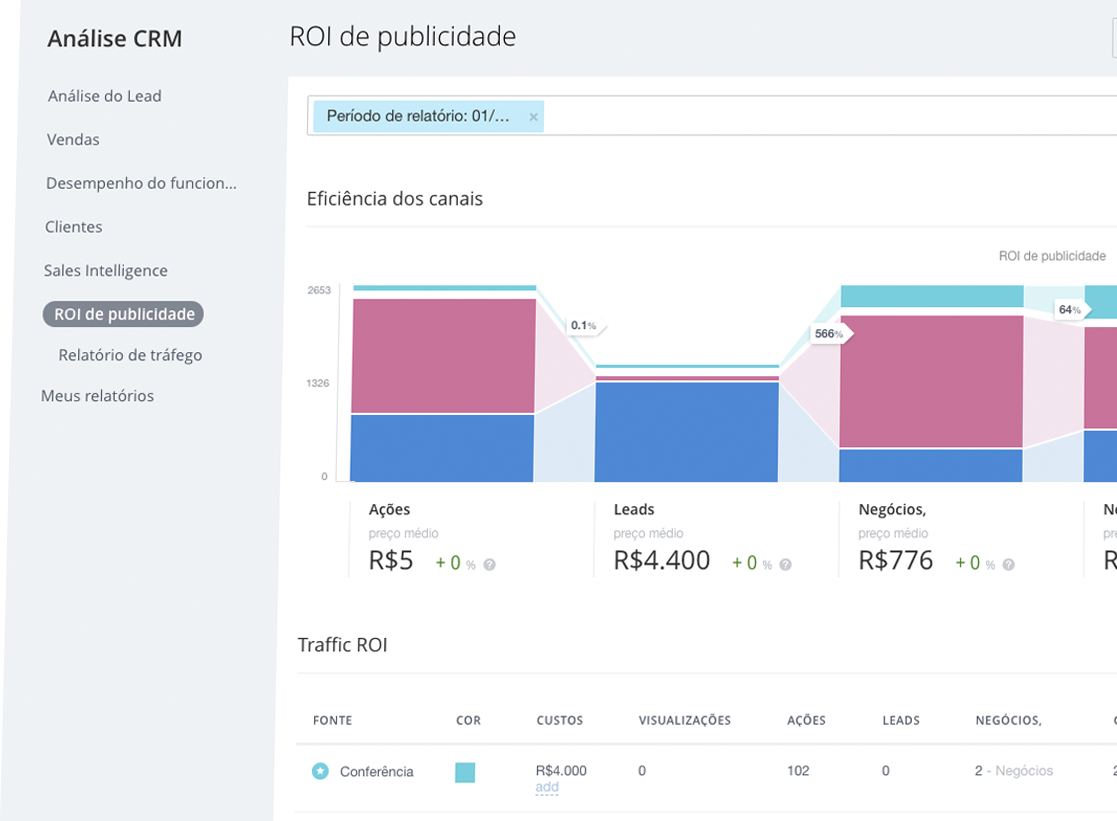
Task: Click the 0.1% conversion badge in chart
Action: [x=583, y=326]
